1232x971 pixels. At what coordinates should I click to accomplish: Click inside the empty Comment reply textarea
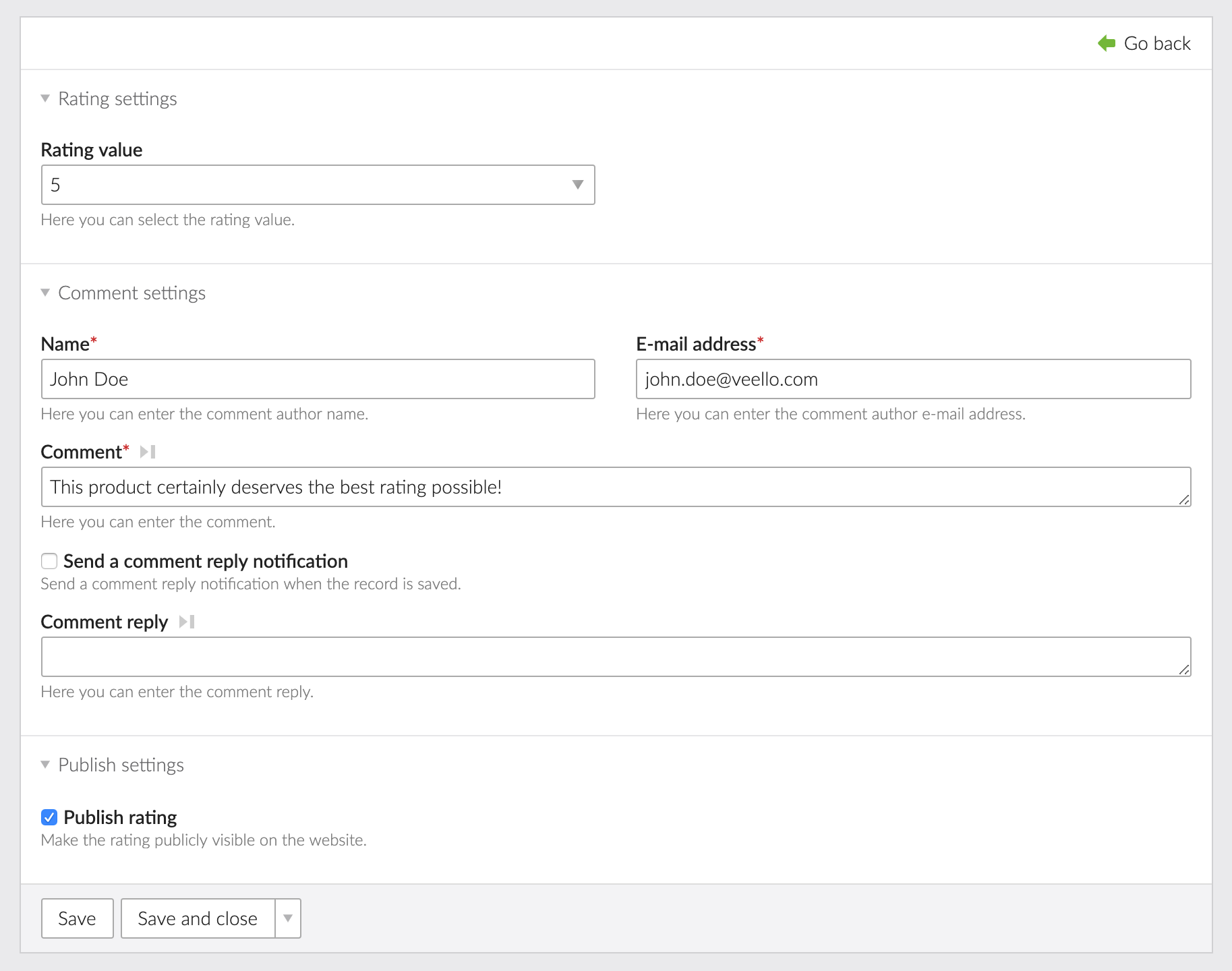(x=615, y=657)
